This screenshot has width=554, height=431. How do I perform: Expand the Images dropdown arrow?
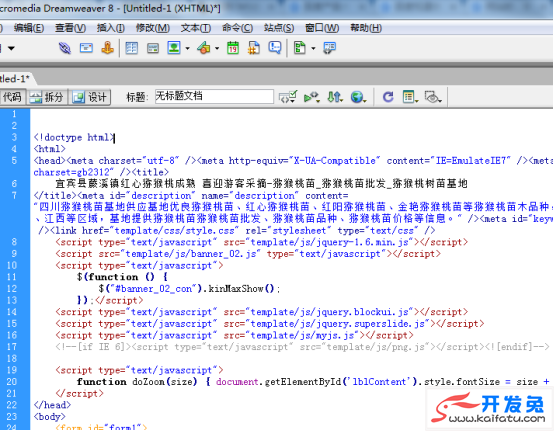187,48
